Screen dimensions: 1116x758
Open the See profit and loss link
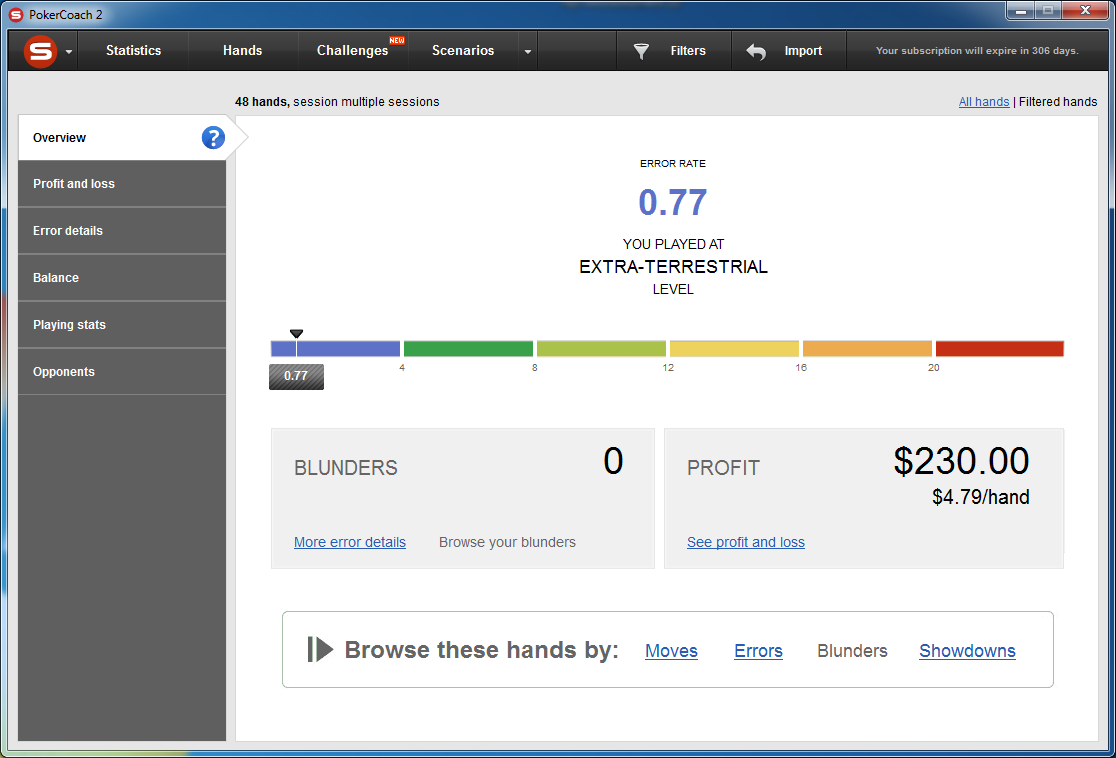[x=746, y=542]
